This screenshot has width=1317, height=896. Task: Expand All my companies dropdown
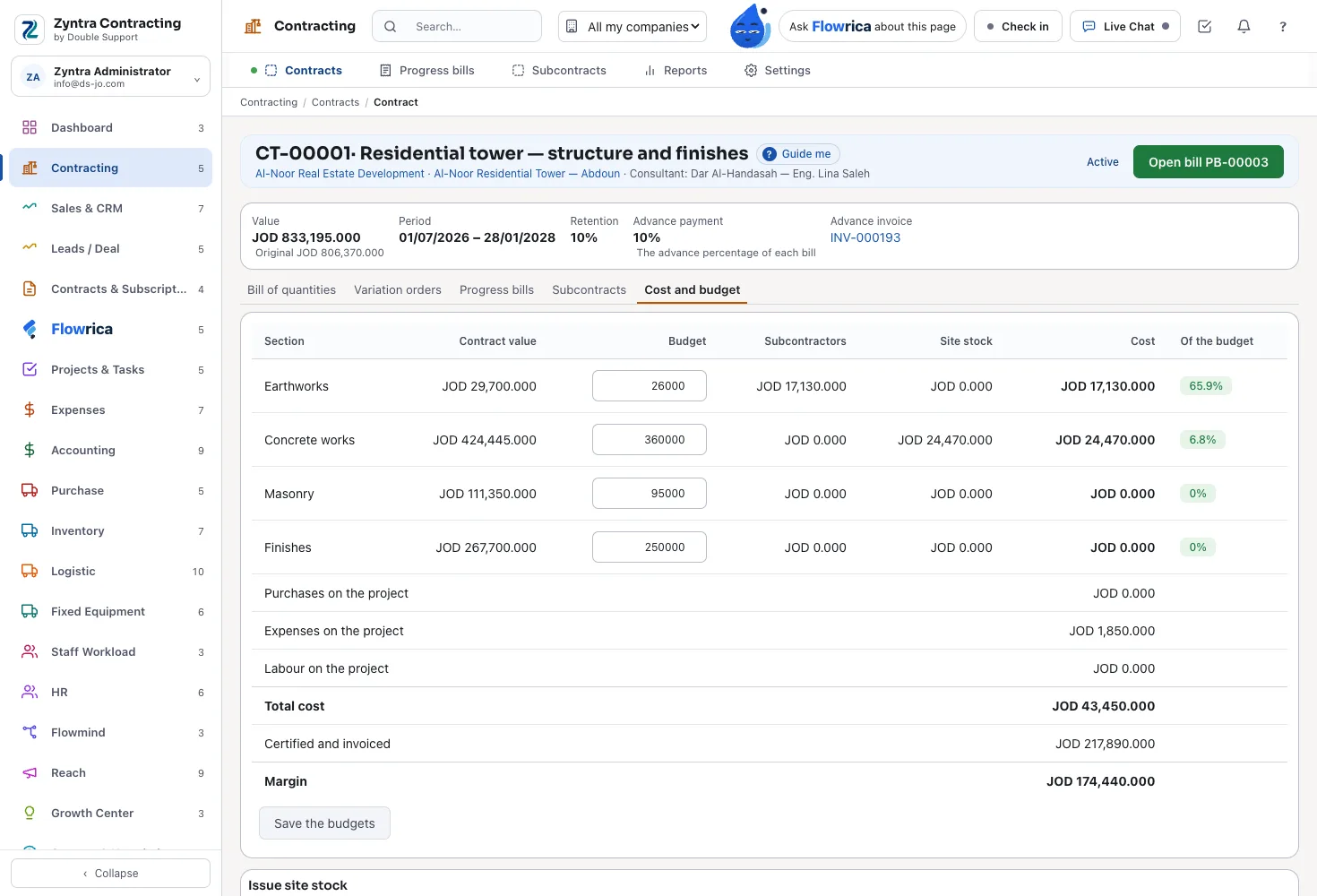633,27
